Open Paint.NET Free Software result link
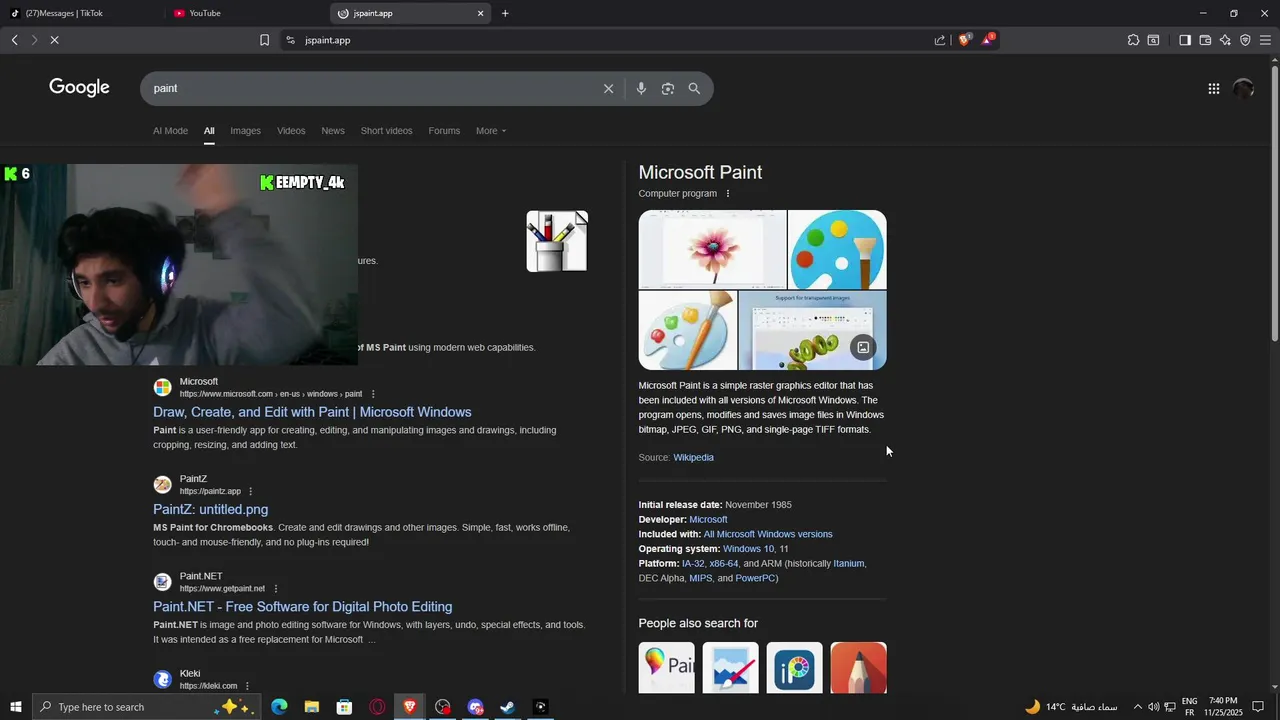Viewport: 1280px width, 720px height. pos(302,607)
